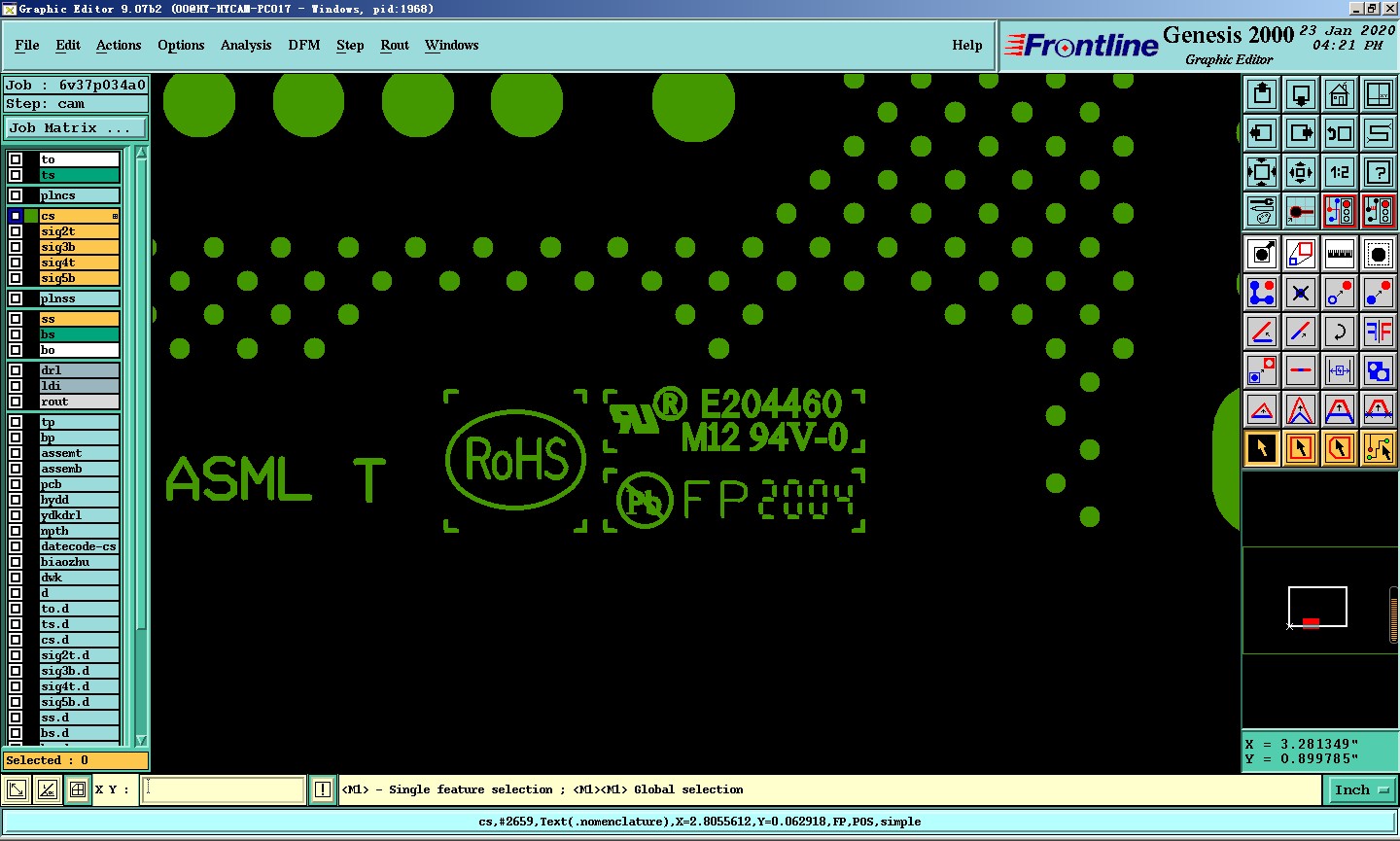Viewport: 1400px width, 841px height.
Task: Click the pan left view icon
Action: [1262, 133]
